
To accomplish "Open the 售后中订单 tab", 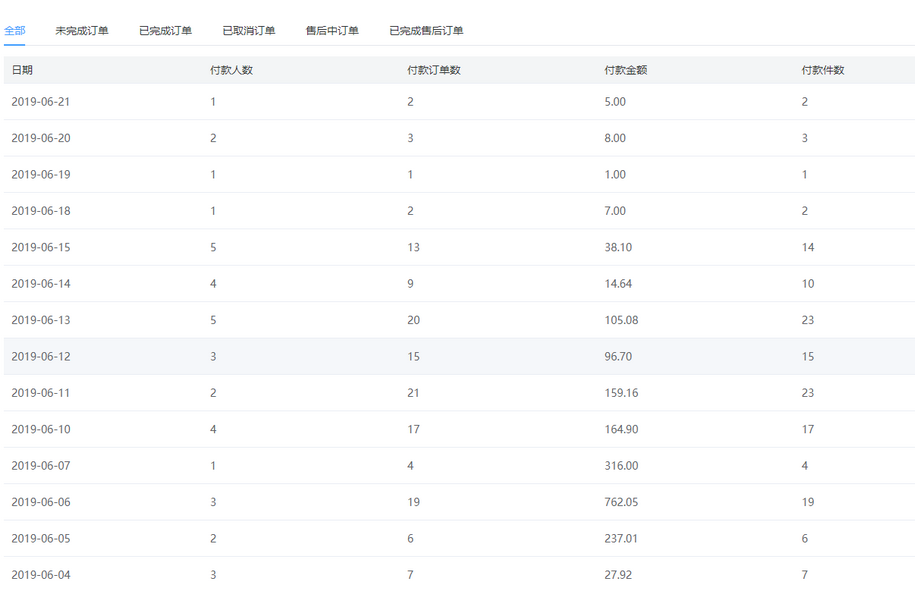I will coord(332,31).
